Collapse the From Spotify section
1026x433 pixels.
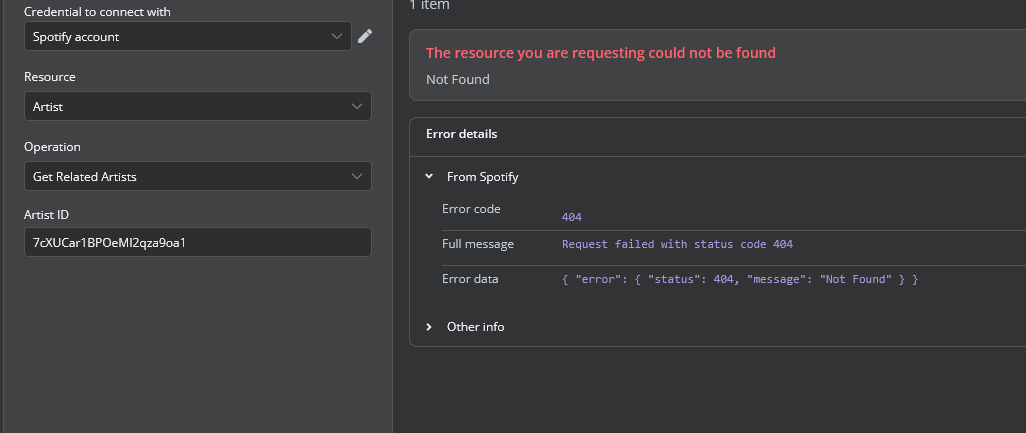tap(429, 177)
